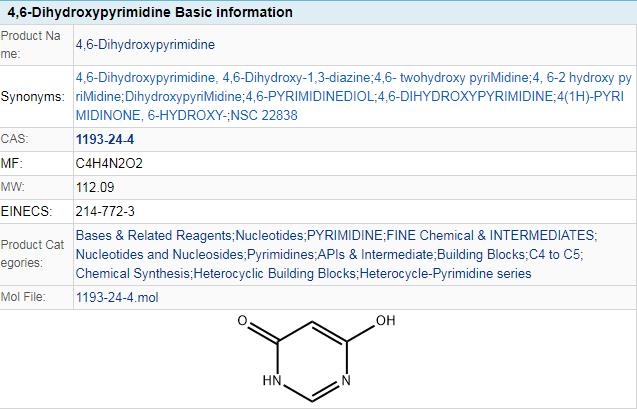The height and width of the screenshot is (409, 637).
Task: Open Bases & Related Reagents category
Action: [x=153, y=235]
